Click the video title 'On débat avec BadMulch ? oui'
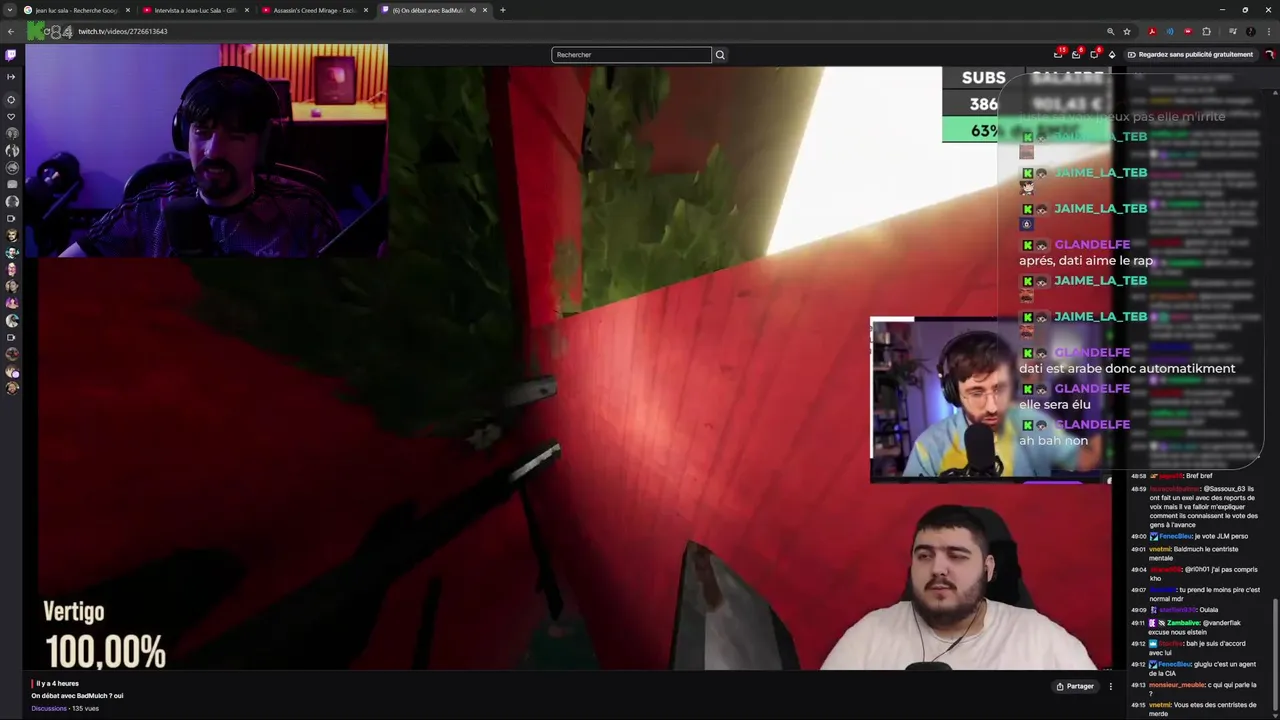Screen dimensions: 1280x720 point(77,696)
